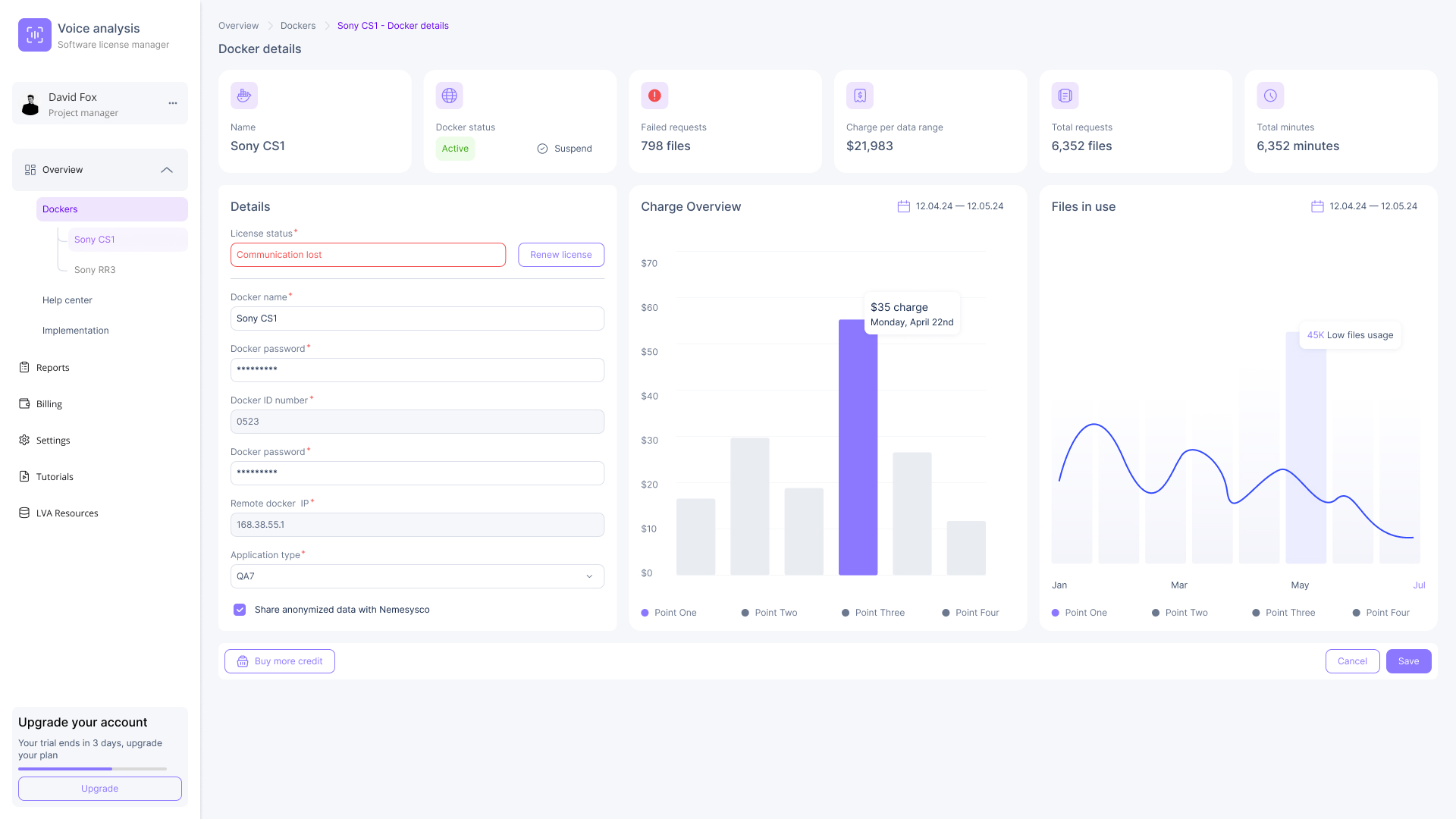Open Charge Overview date range 12.04.24 — 12.05.24
The image size is (1456, 819).
pyautogui.click(x=959, y=206)
